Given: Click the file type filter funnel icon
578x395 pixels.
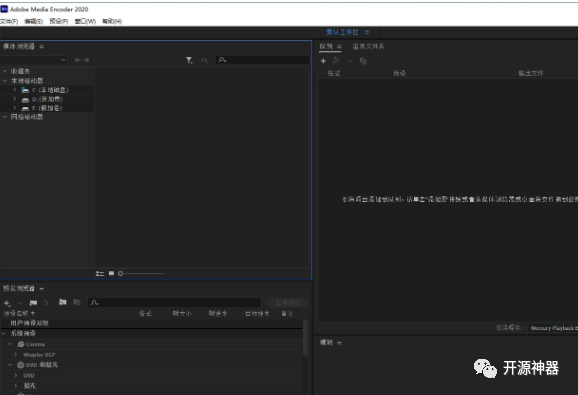Looking at the screenshot, I should tap(189, 60).
